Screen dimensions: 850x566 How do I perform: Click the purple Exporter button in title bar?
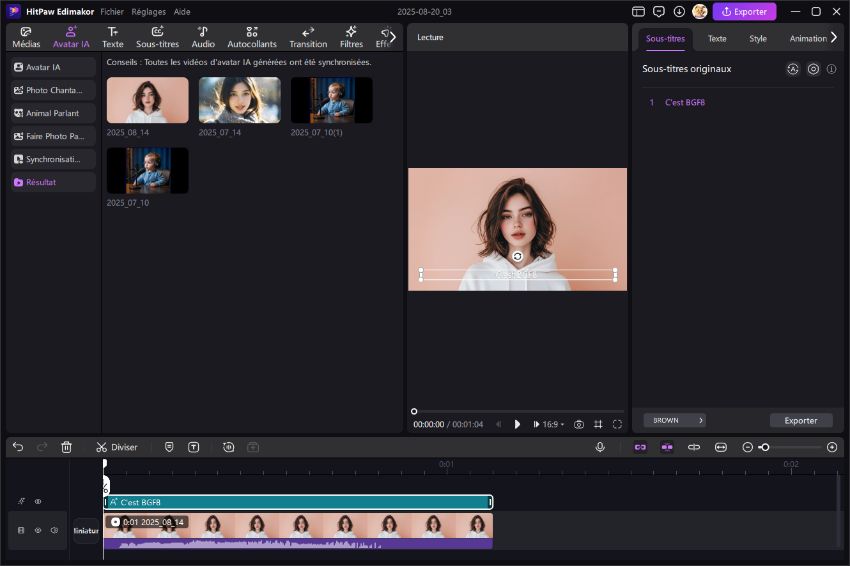point(744,12)
